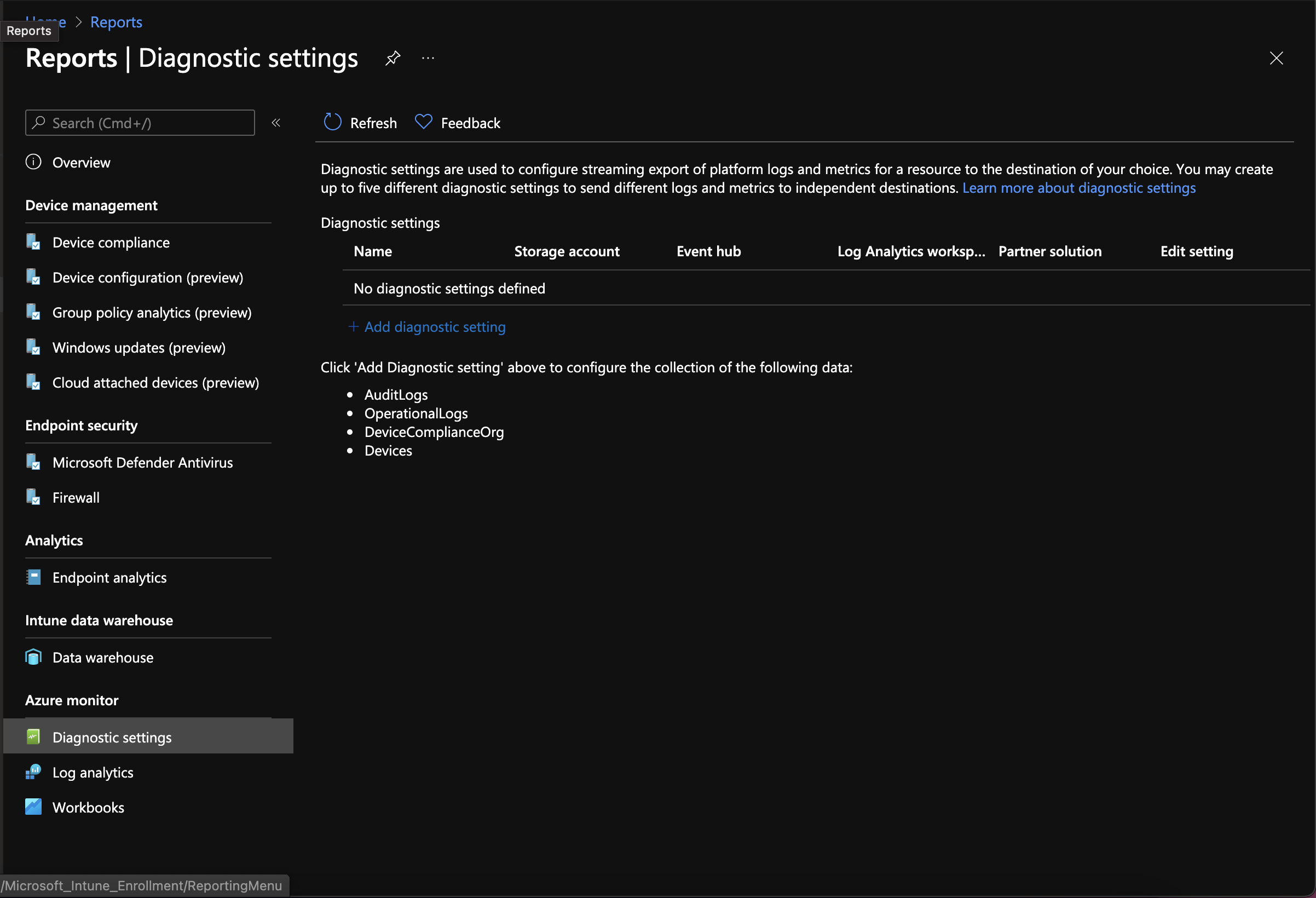Open Windows updates (preview) report
Image resolution: width=1316 pixels, height=898 pixels.
click(x=138, y=347)
